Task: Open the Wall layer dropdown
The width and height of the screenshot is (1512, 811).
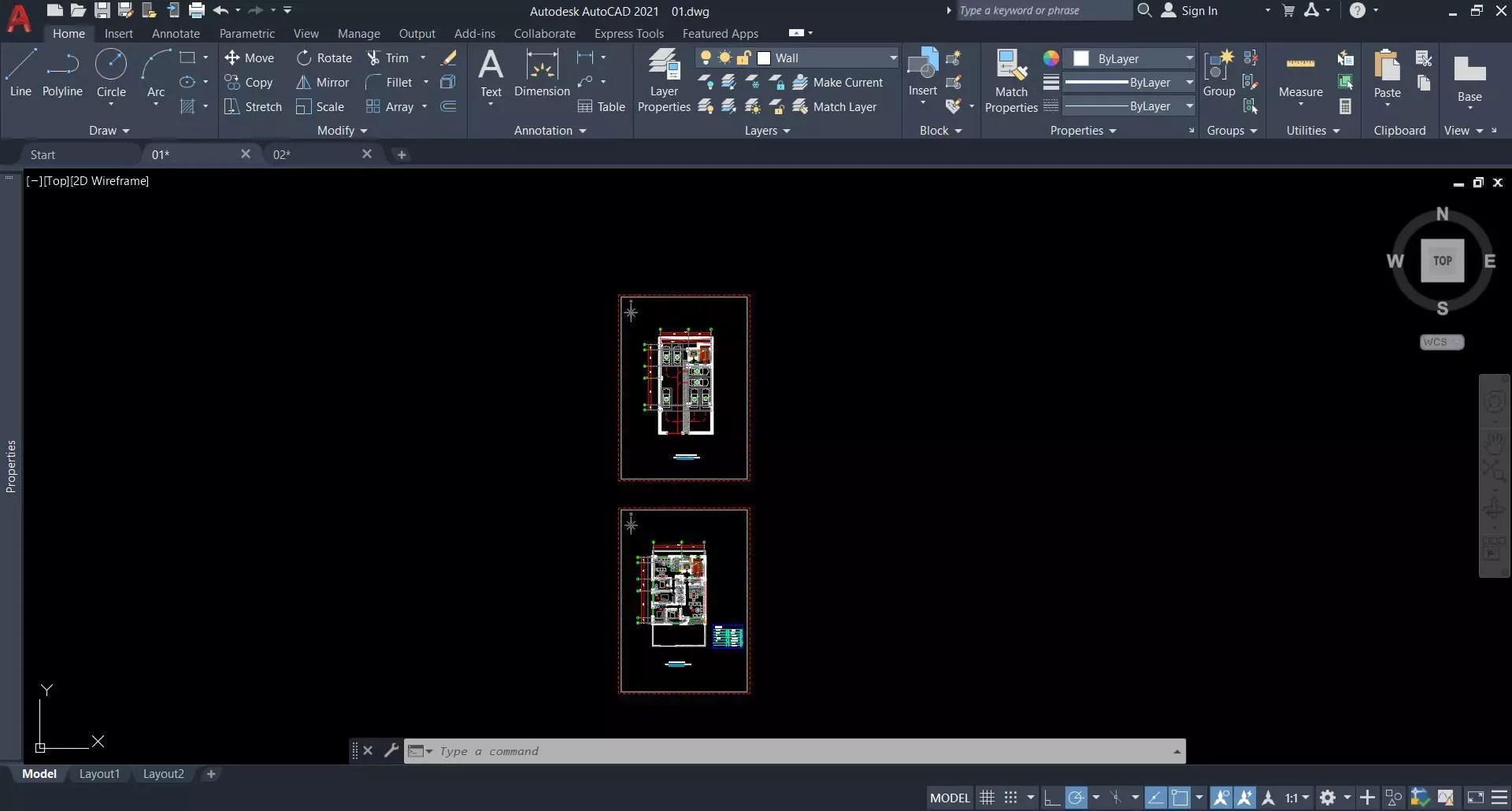Action: point(893,57)
